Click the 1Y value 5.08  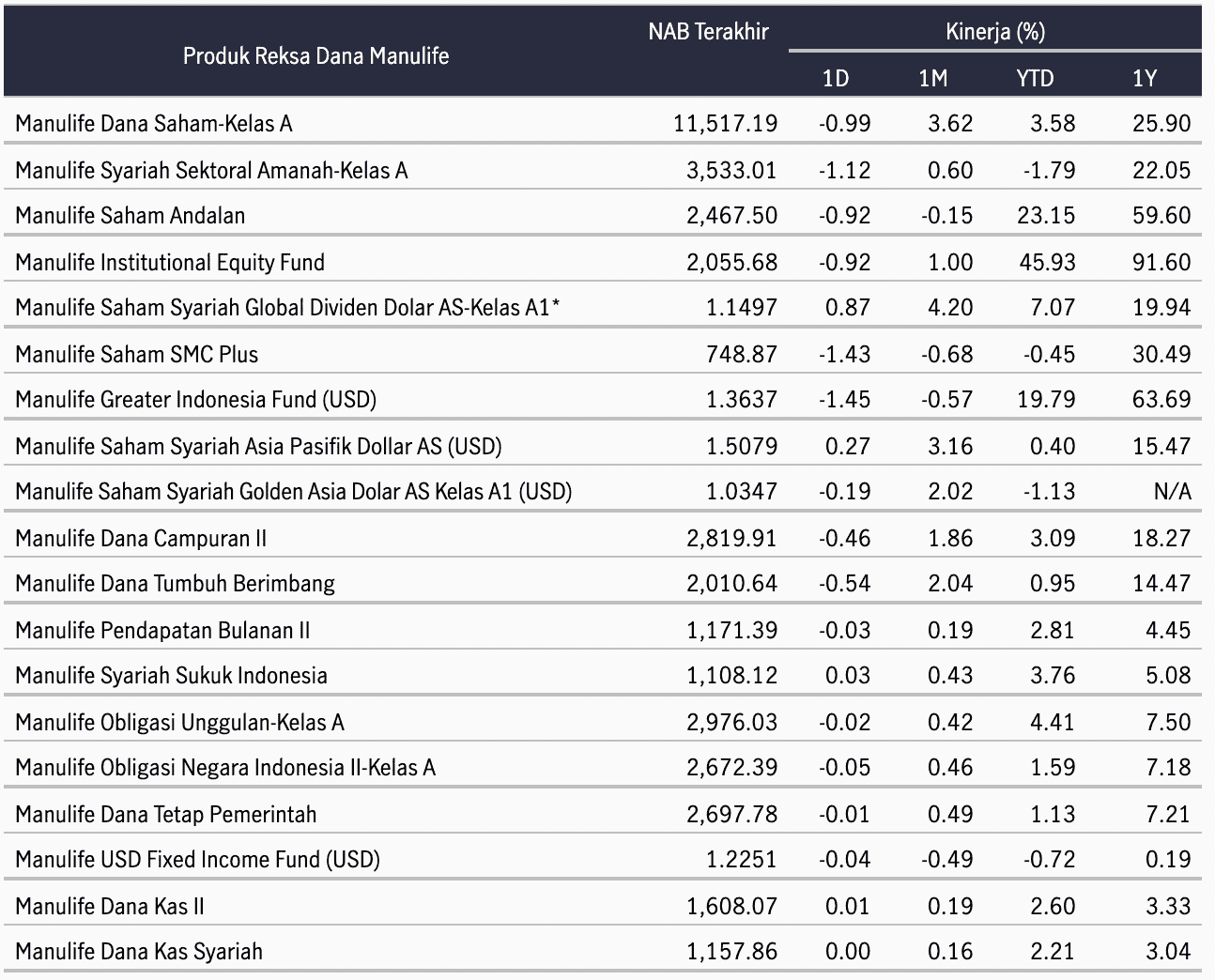[x=1168, y=675]
